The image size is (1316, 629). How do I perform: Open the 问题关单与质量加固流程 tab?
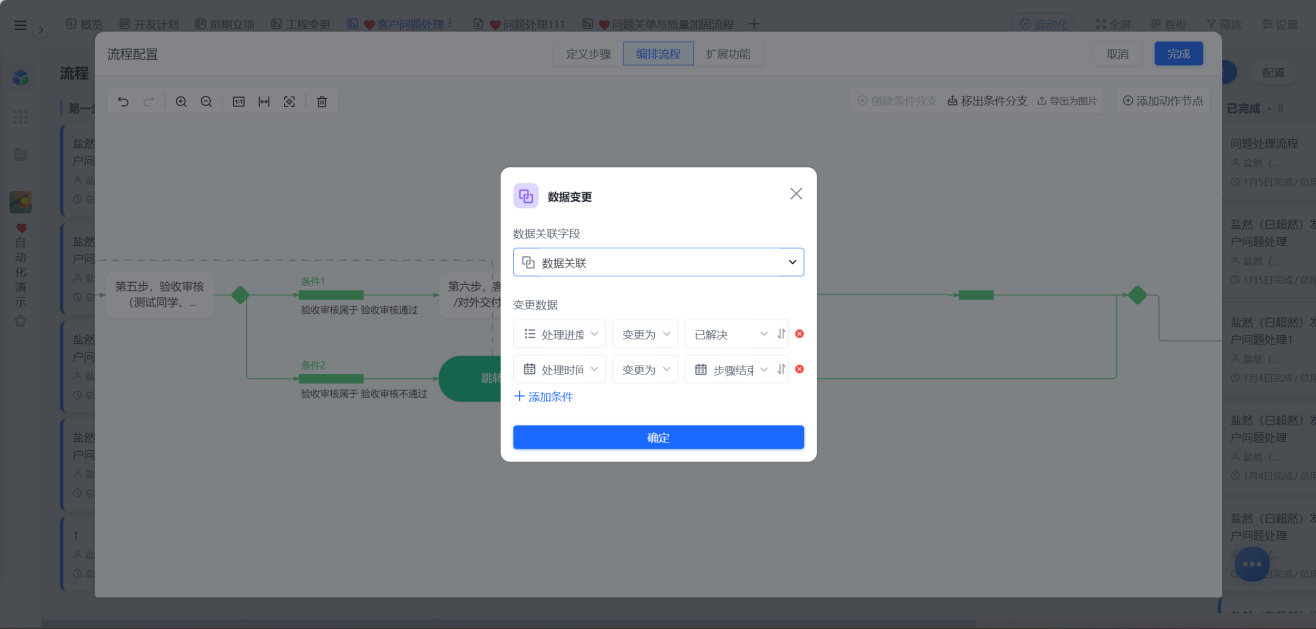coord(659,24)
